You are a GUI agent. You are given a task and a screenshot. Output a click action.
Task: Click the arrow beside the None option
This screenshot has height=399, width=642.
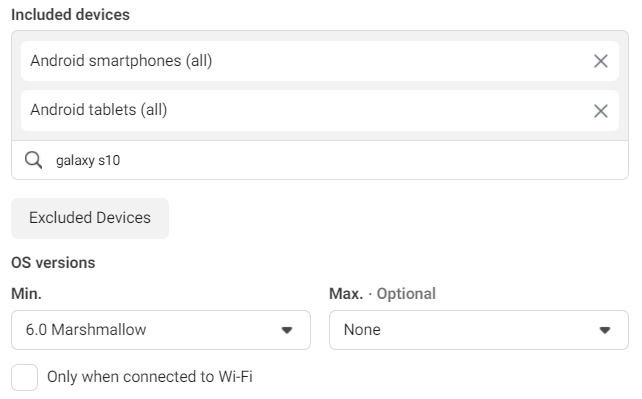605,330
